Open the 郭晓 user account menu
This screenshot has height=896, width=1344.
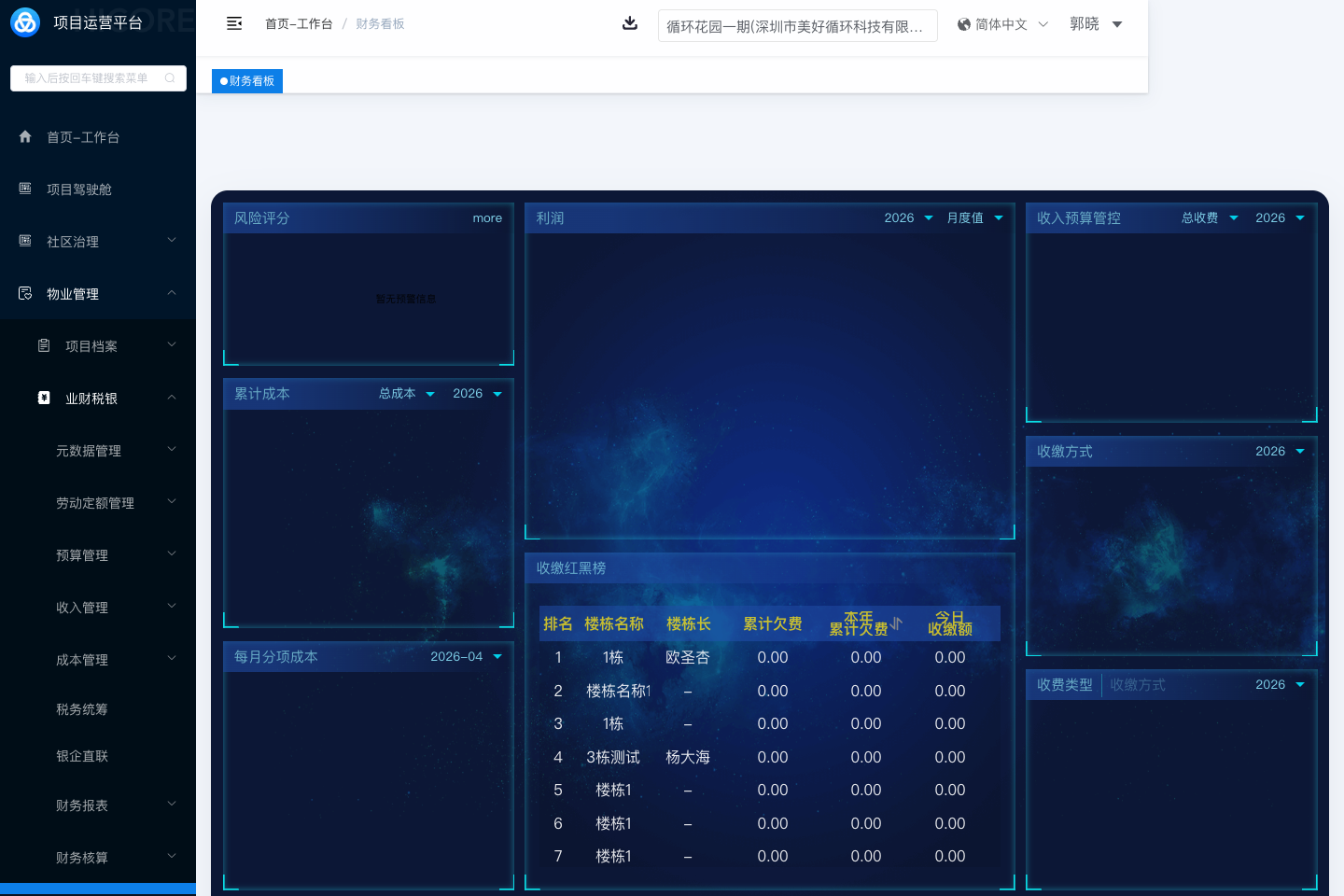tap(1096, 24)
